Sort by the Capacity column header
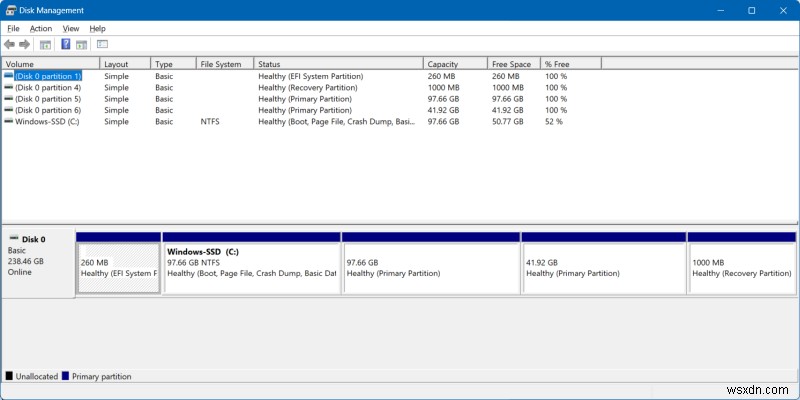Screen dimensions: 800x400 [456, 64]
